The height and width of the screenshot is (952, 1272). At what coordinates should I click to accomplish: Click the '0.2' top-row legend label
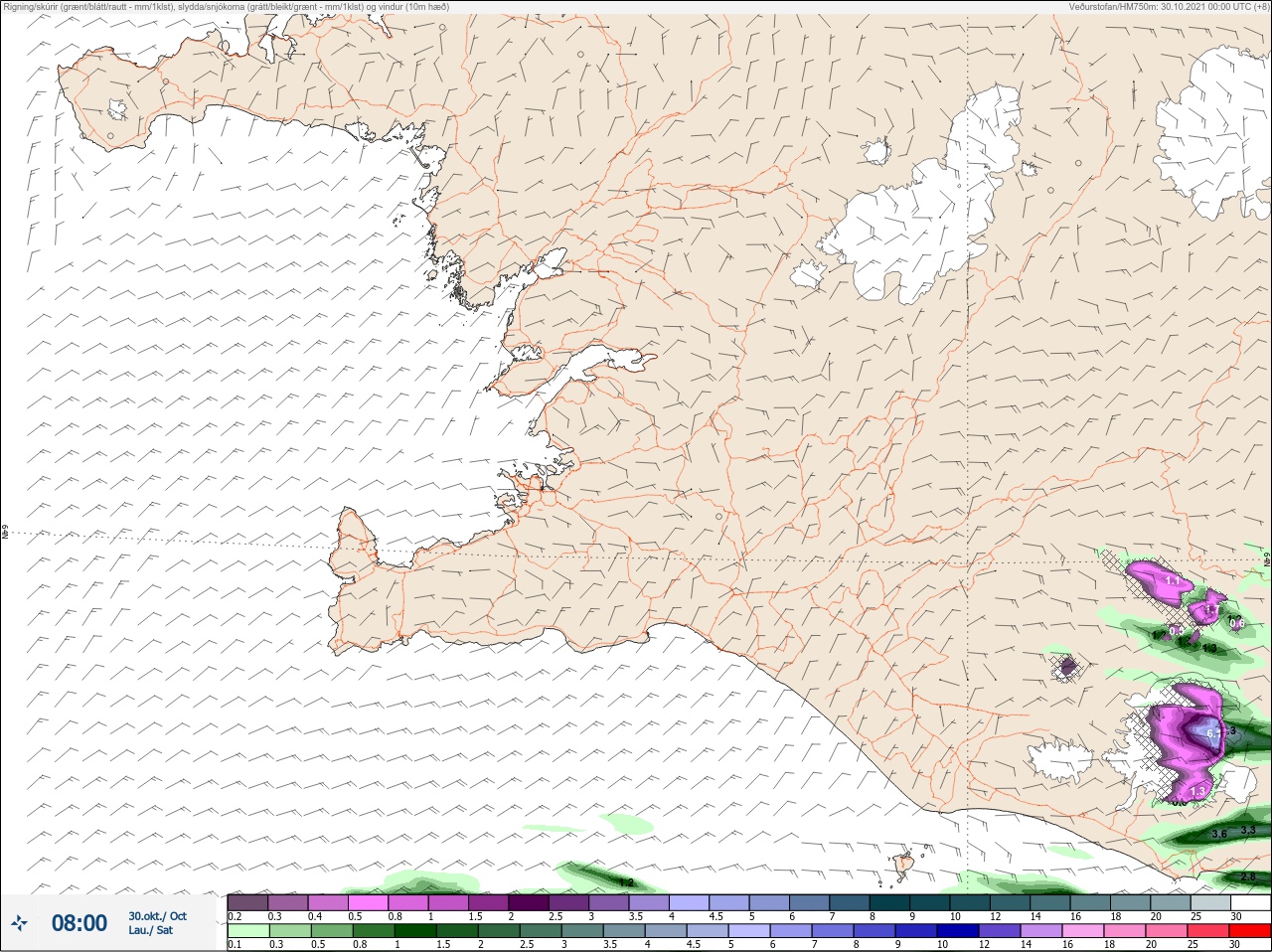pyautogui.click(x=235, y=916)
